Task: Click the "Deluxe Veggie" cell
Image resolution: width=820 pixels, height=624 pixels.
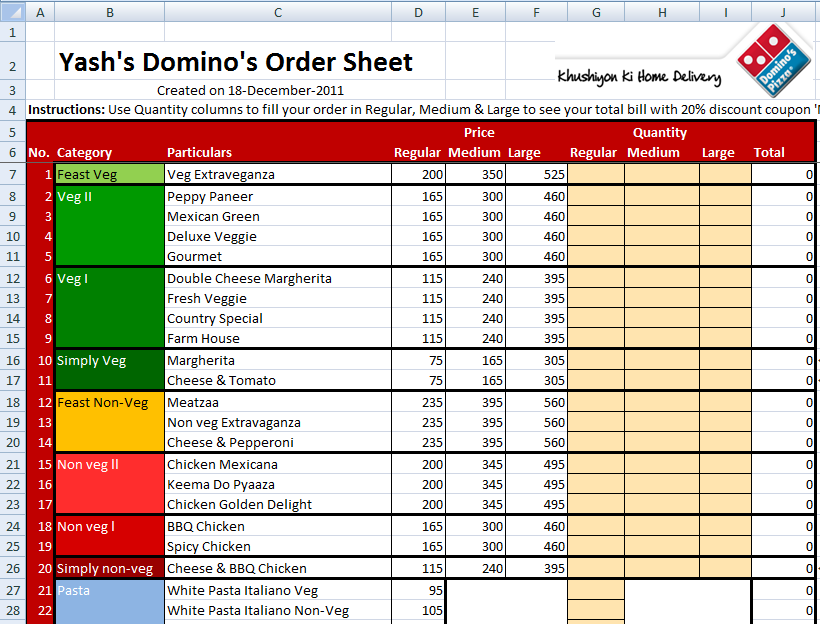Action: [278, 236]
